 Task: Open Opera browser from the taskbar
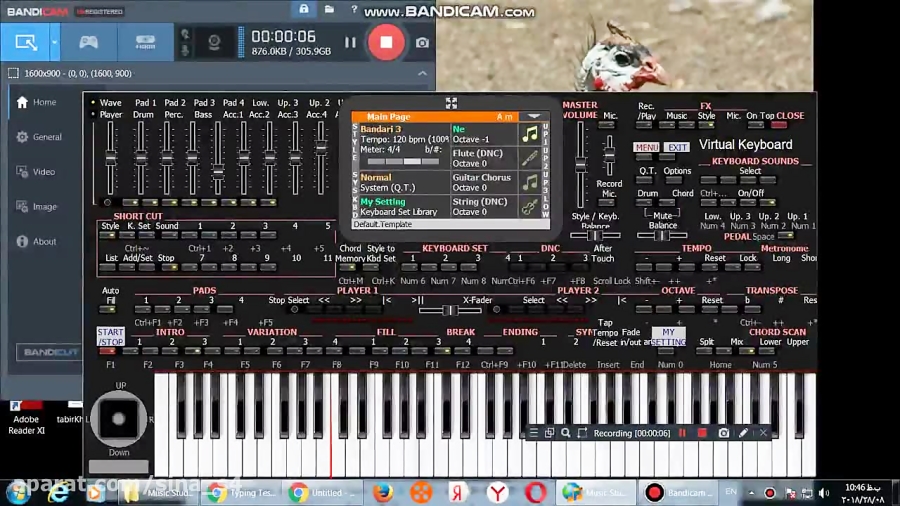pos(536,493)
